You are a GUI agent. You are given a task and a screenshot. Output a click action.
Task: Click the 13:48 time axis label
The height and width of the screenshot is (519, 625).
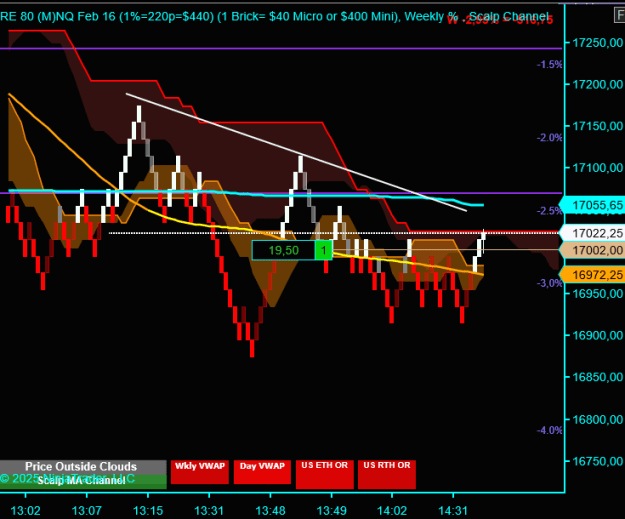pyautogui.click(x=271, y=511)
